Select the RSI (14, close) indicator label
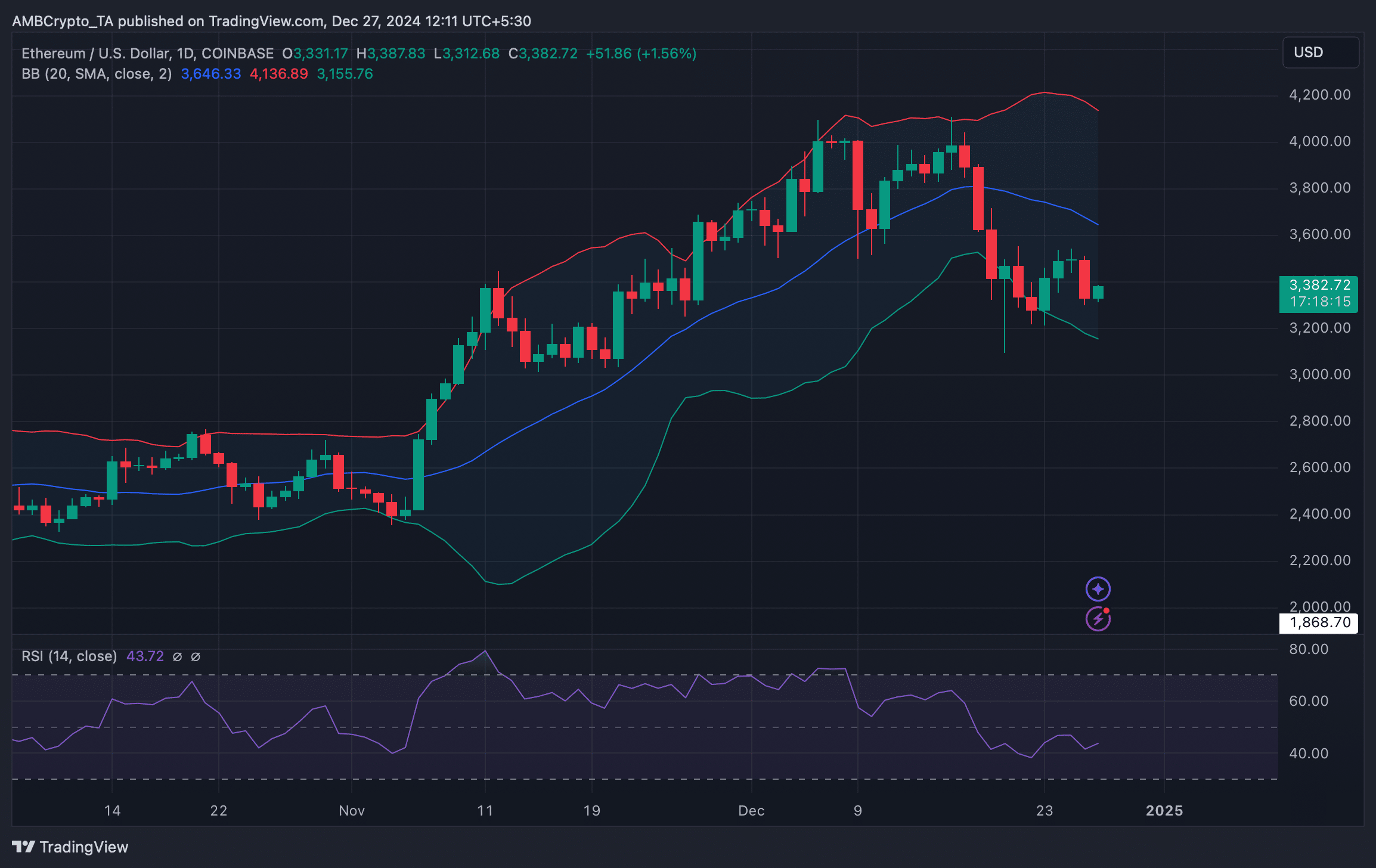Image resolution: width=1376 pixels, height=868 pixels. coord(69,656)
